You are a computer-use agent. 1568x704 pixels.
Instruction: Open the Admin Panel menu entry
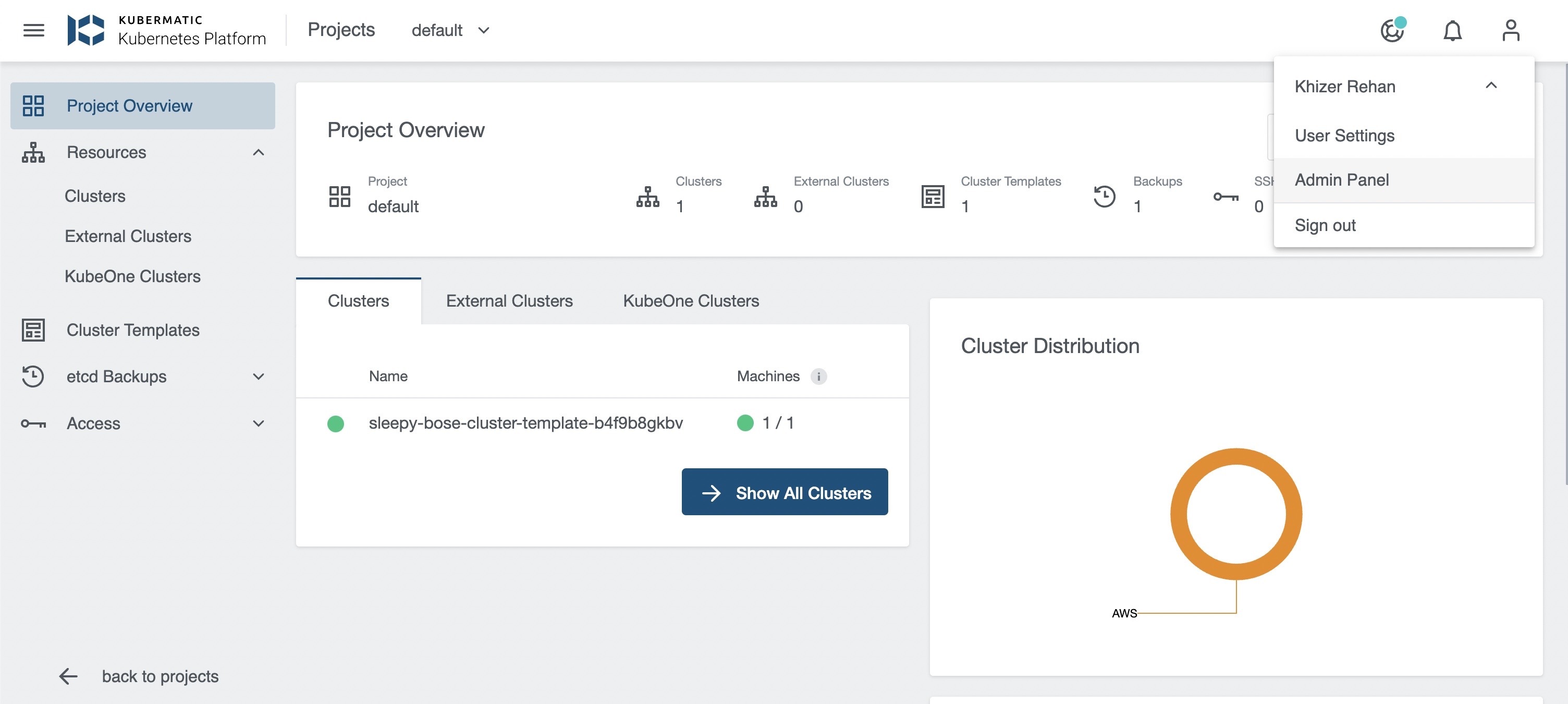click(1342, 180)
